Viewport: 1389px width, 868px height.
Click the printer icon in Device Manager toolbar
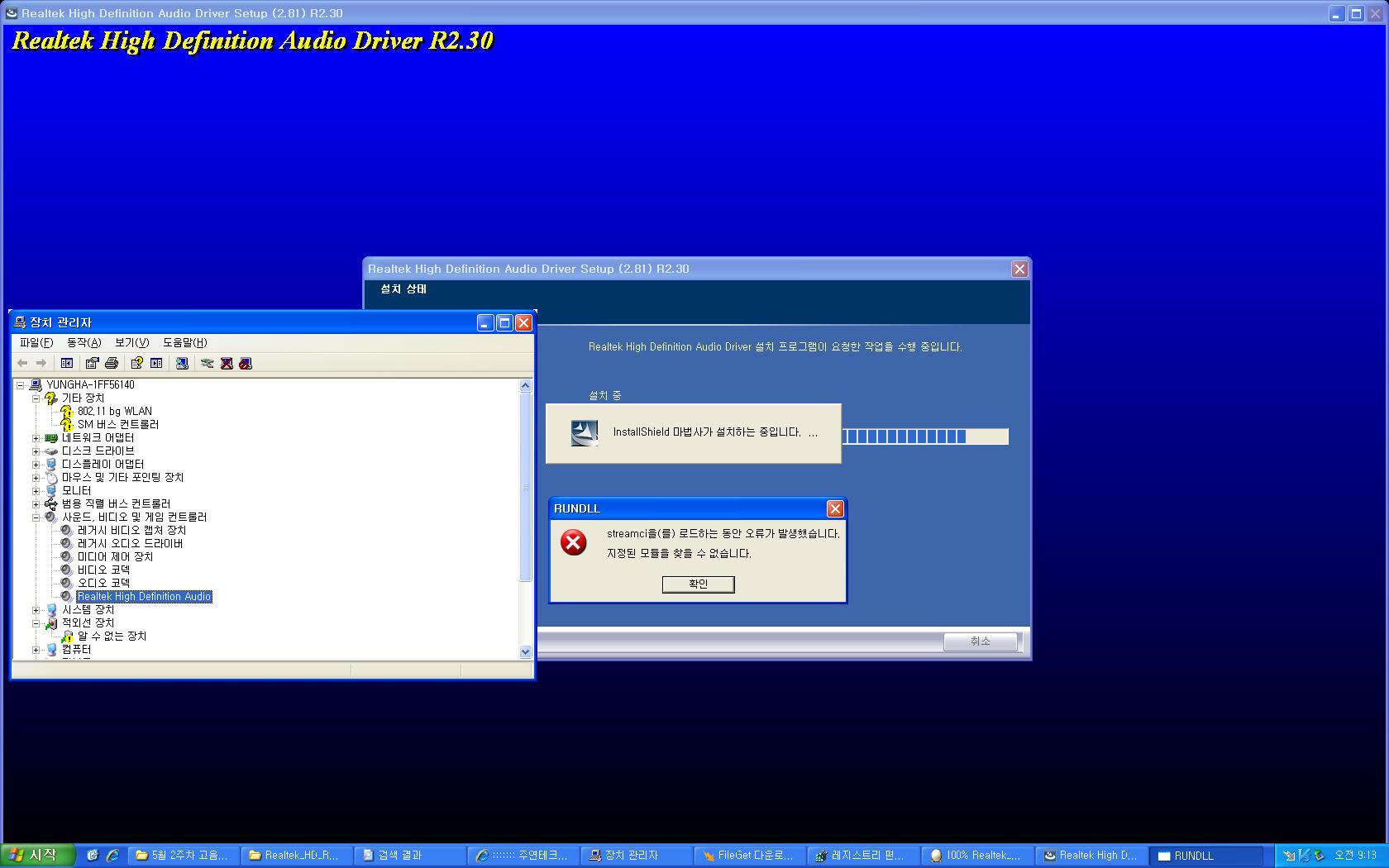coord(112,363)
